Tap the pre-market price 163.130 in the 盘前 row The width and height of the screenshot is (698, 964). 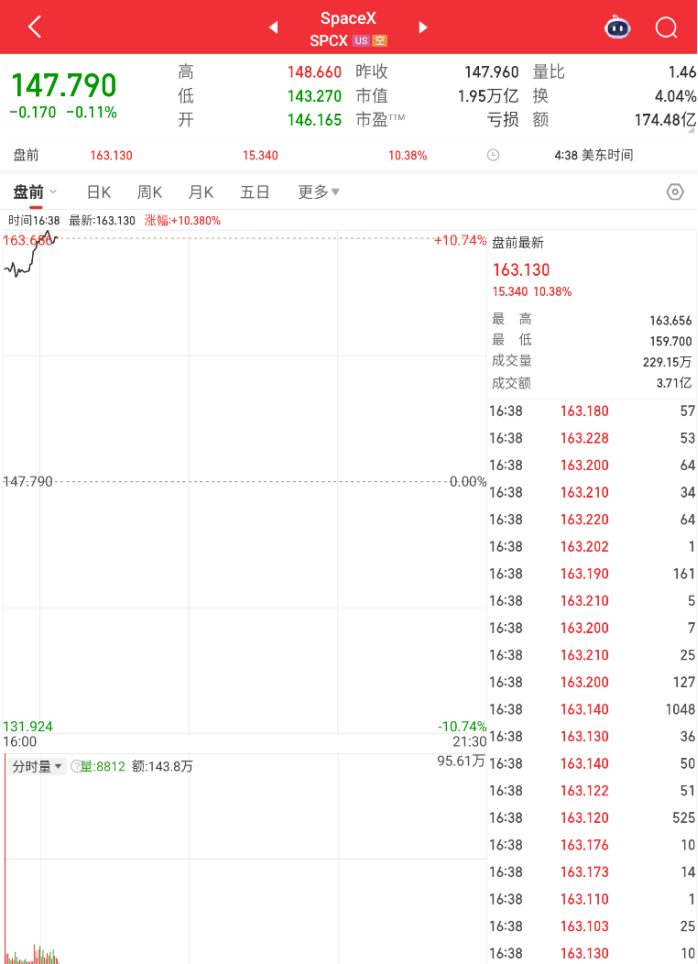click(x=111, y=155)
